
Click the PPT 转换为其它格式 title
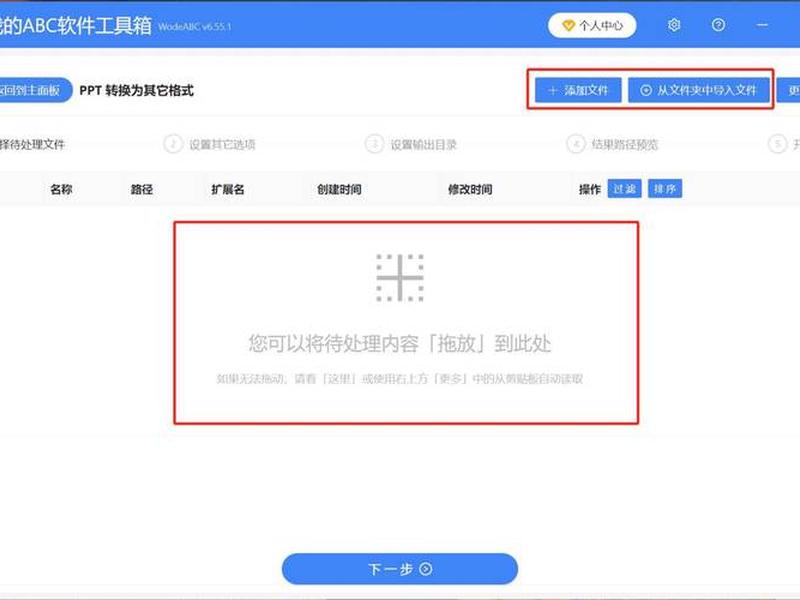pos(136,90)
